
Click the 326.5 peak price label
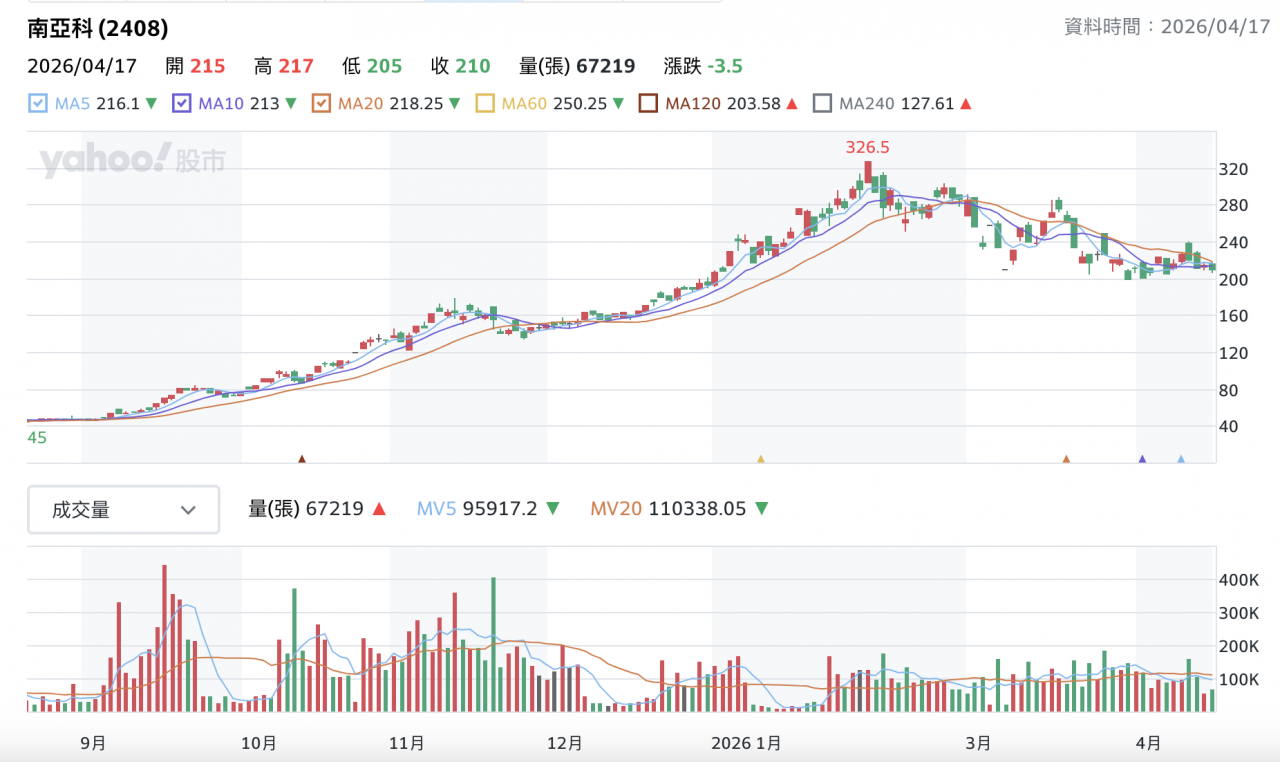point(867,147)
